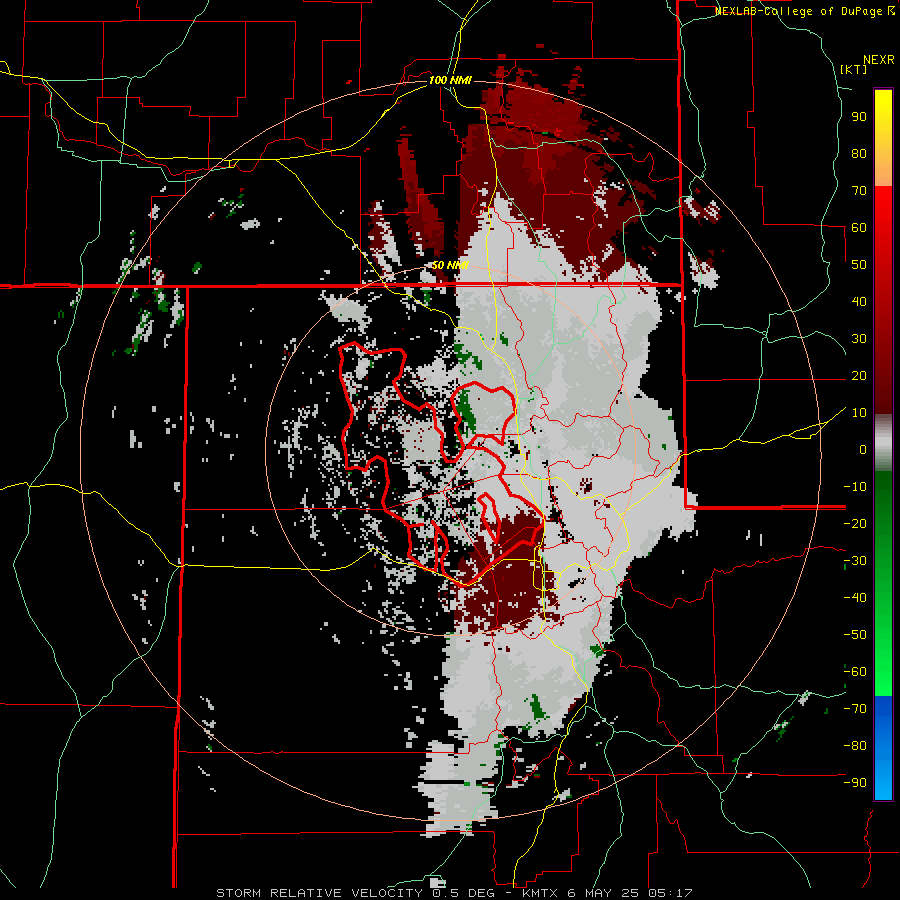900x900 pixels.
Task: Click the -30 value on the velocity scale
Action: (855, 561)
